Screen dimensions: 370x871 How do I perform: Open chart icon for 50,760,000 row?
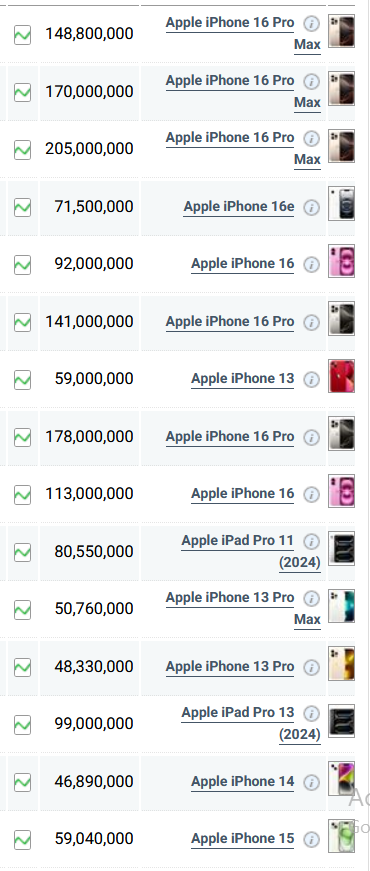click(x=22, y=609)
